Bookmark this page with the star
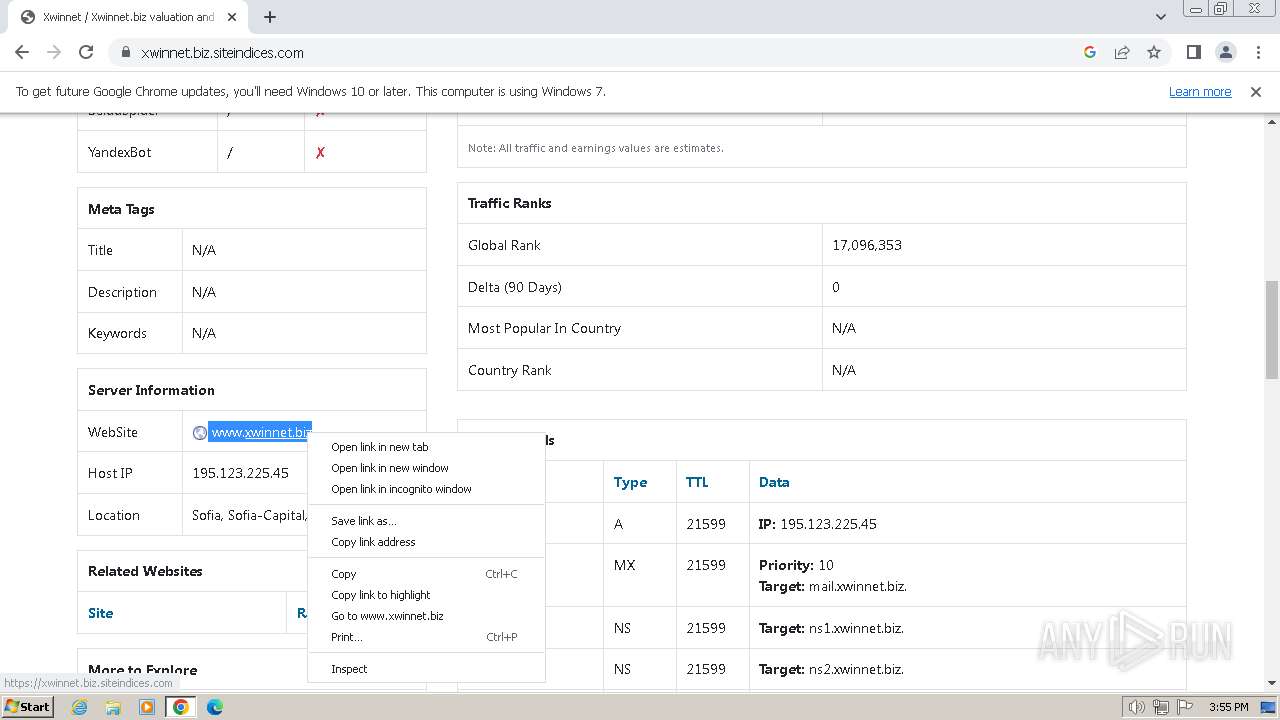 (1154, 52)
